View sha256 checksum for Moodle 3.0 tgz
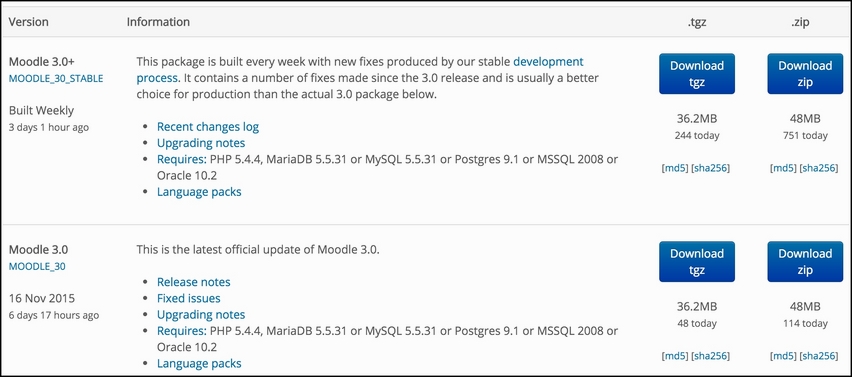The width and height of the screenshot is (852, 377). [710, 356]
